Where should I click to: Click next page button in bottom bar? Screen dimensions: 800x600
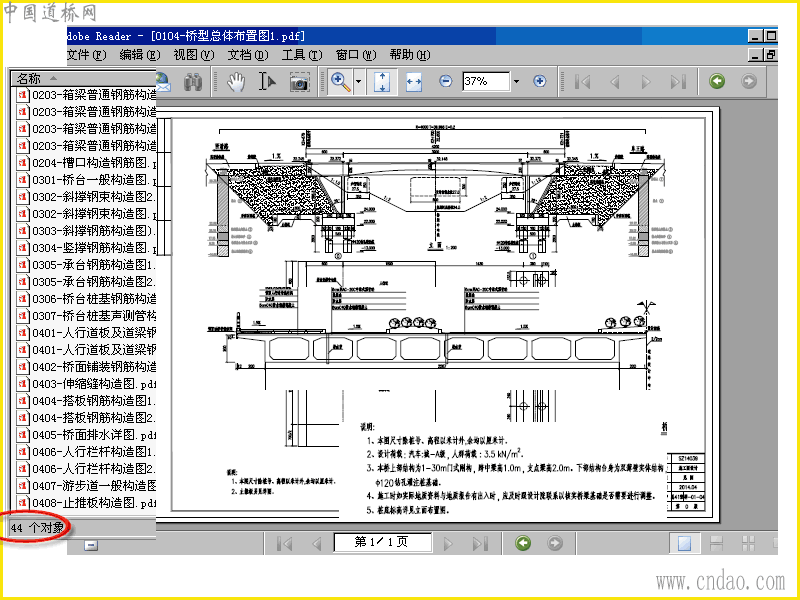[x=448, y=543]
